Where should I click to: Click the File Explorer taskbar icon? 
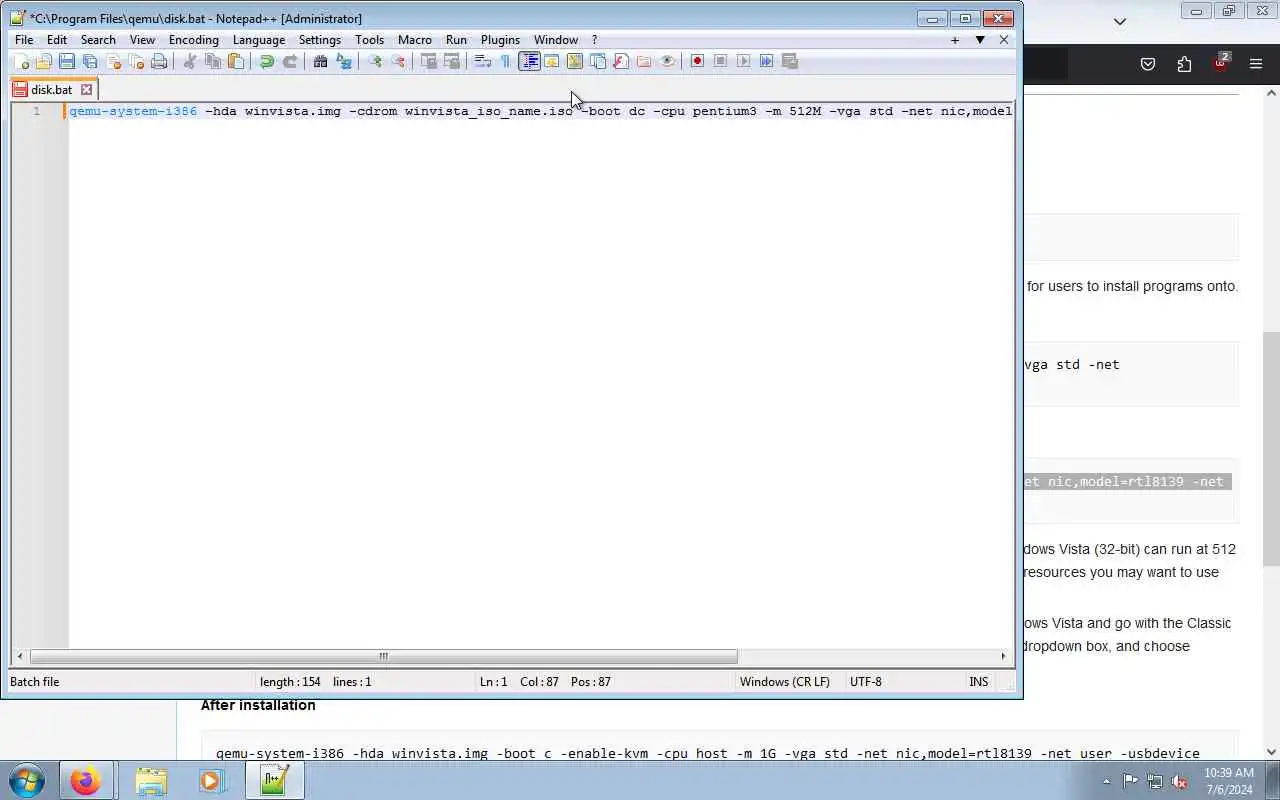coord(151,781)
